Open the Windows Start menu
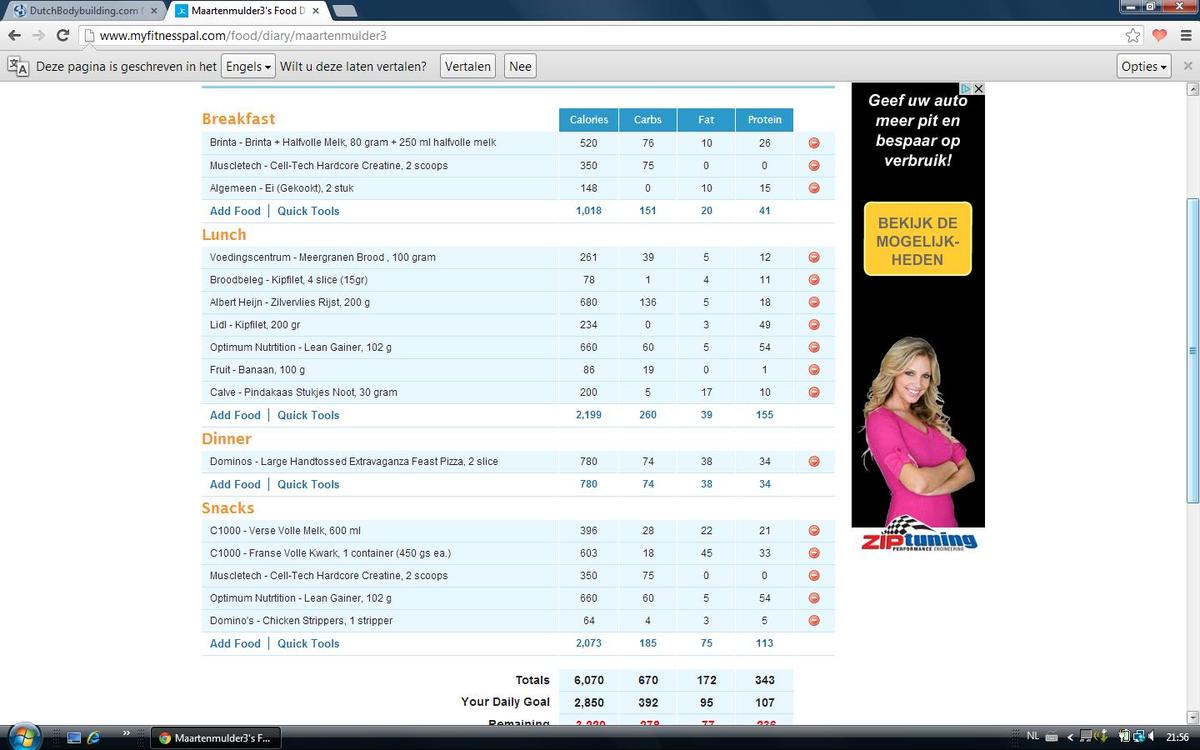1200x750 pixels. point(22,738)
